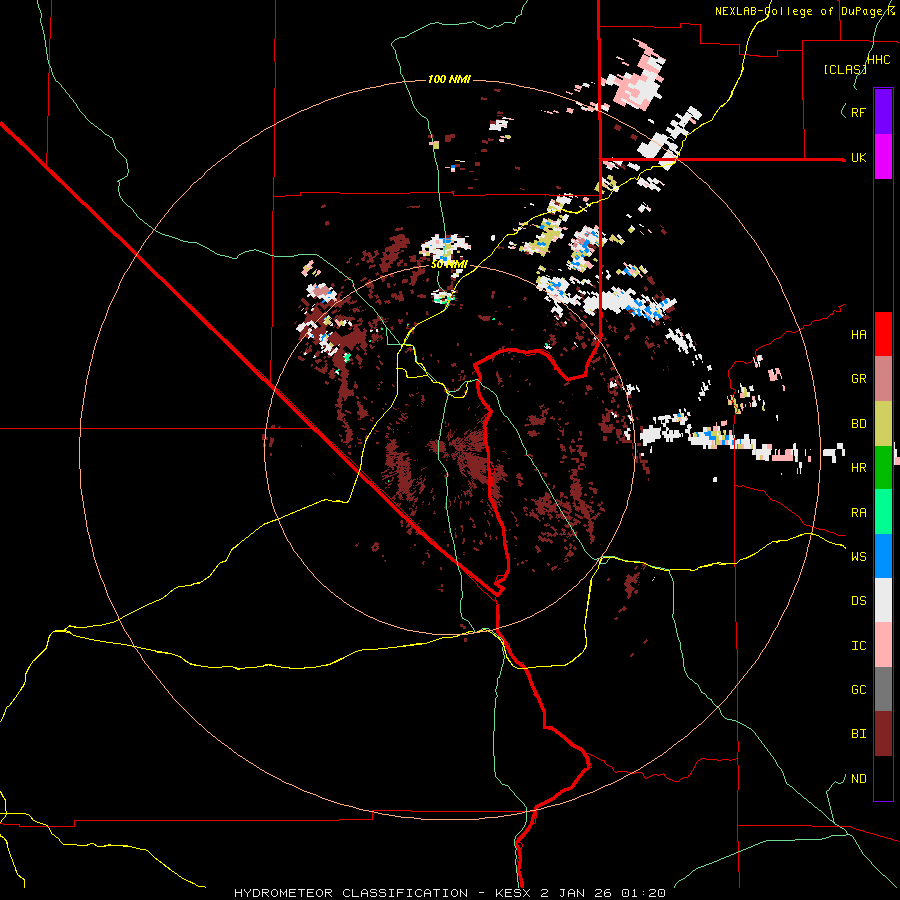
Task: Click the DS legend label
Action: click(858, 601)
